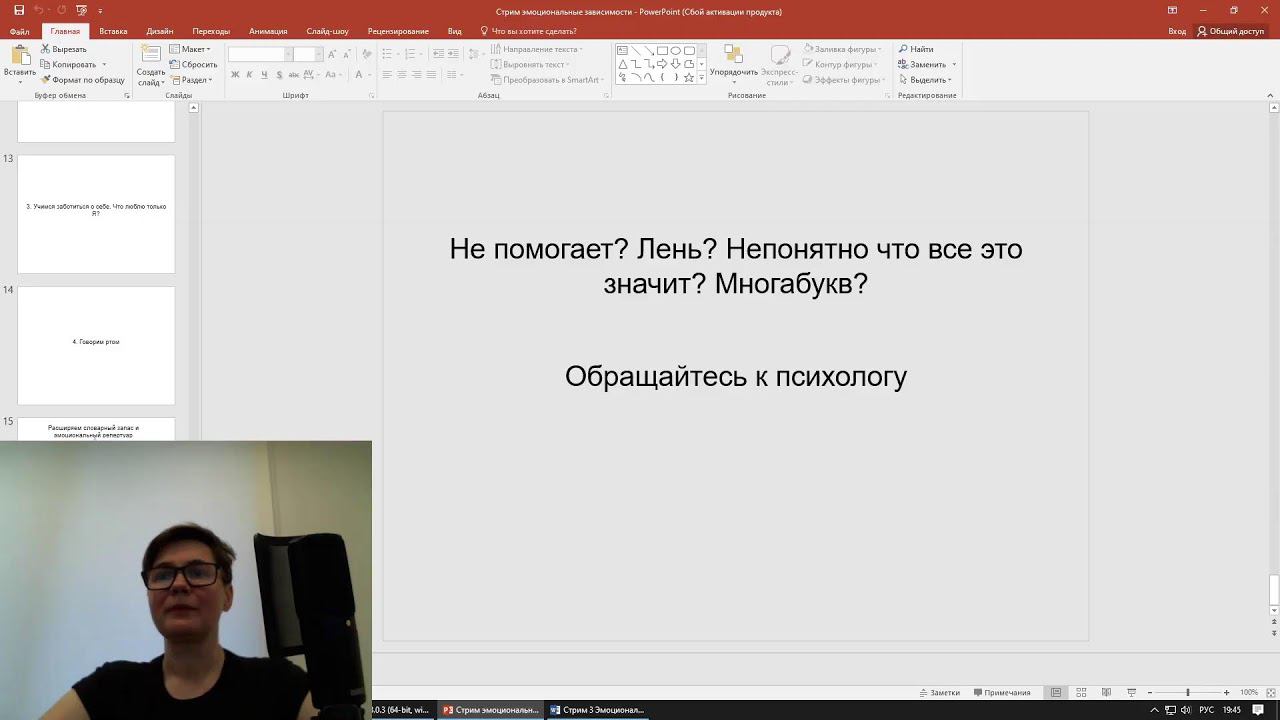The width and height of the screenshot is (1280, 720).
Task: Insert a text box from shapes gallery
Action: click(622, 50)
